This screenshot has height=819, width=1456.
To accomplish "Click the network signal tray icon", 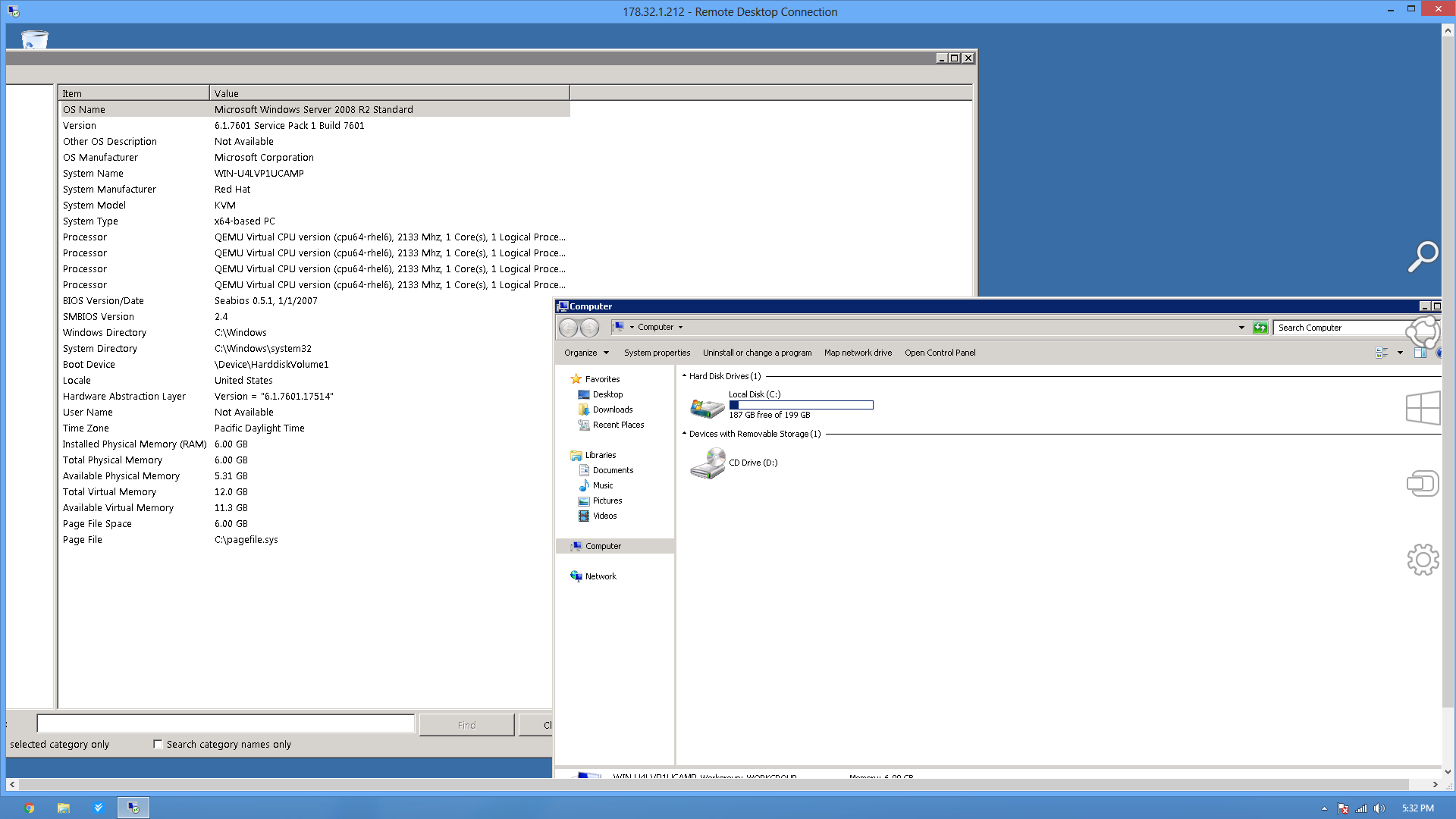I will tap(1361, 808).
